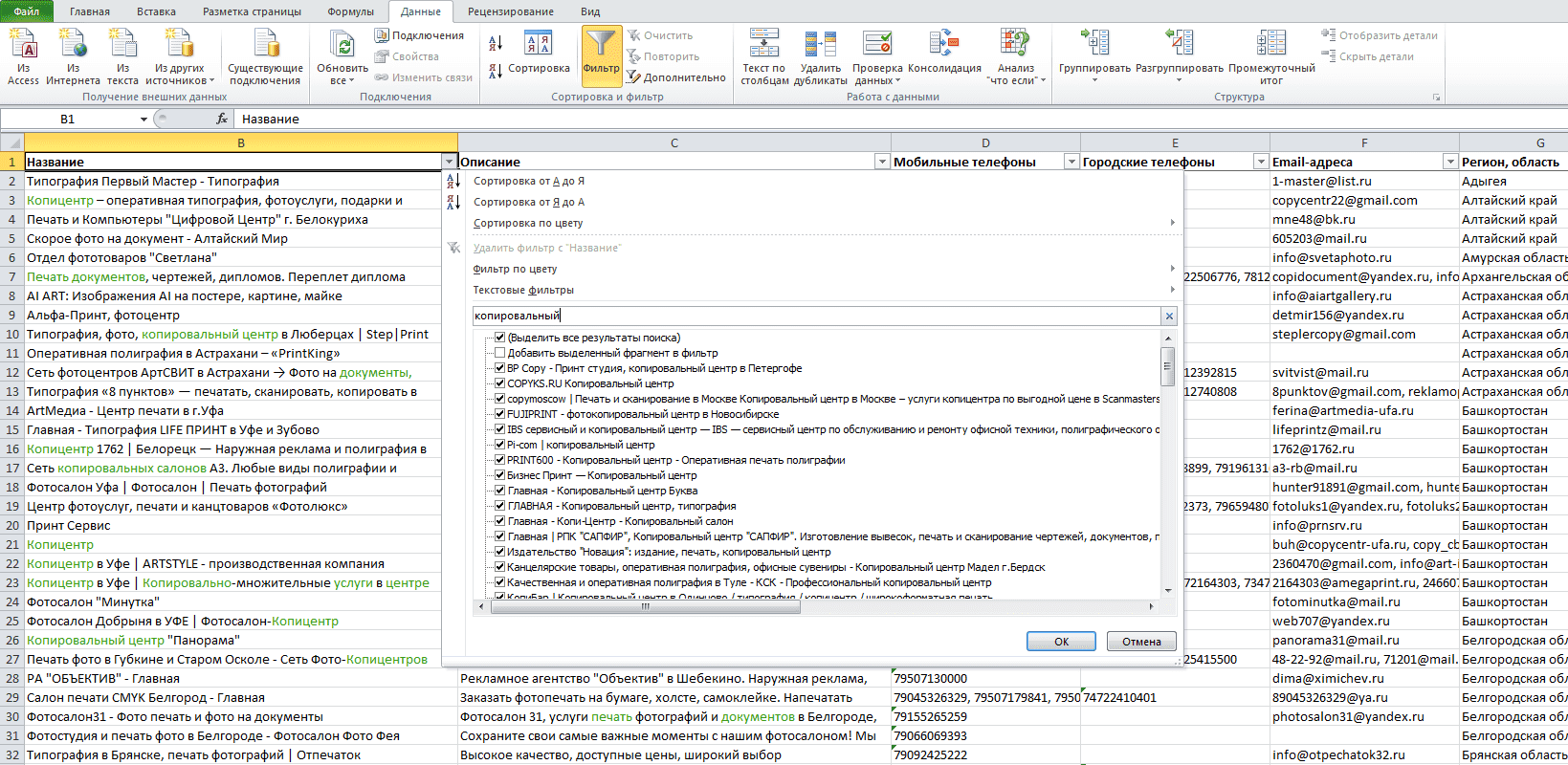
Task: Switch to the Формулы ribbon tab
Action: click(x=350, y=11)
